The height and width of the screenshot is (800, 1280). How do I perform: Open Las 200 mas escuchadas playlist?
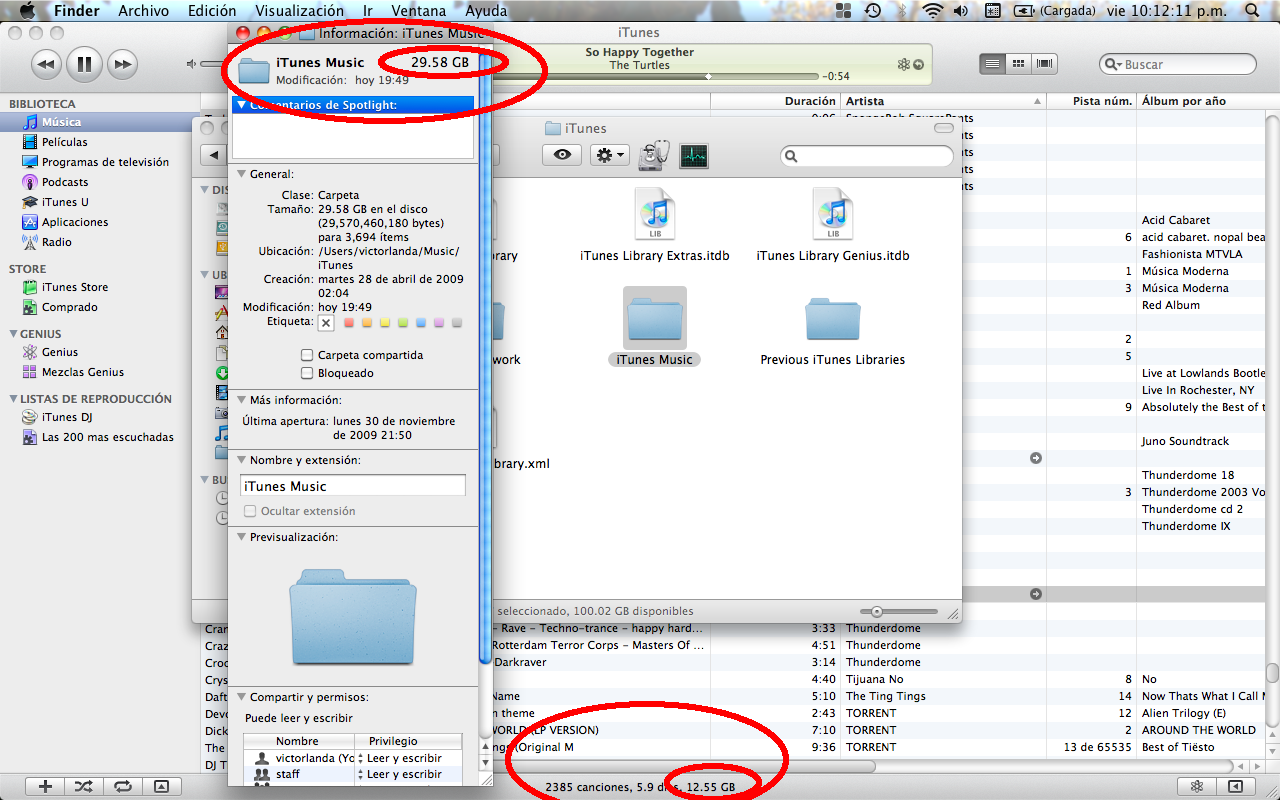107,437
